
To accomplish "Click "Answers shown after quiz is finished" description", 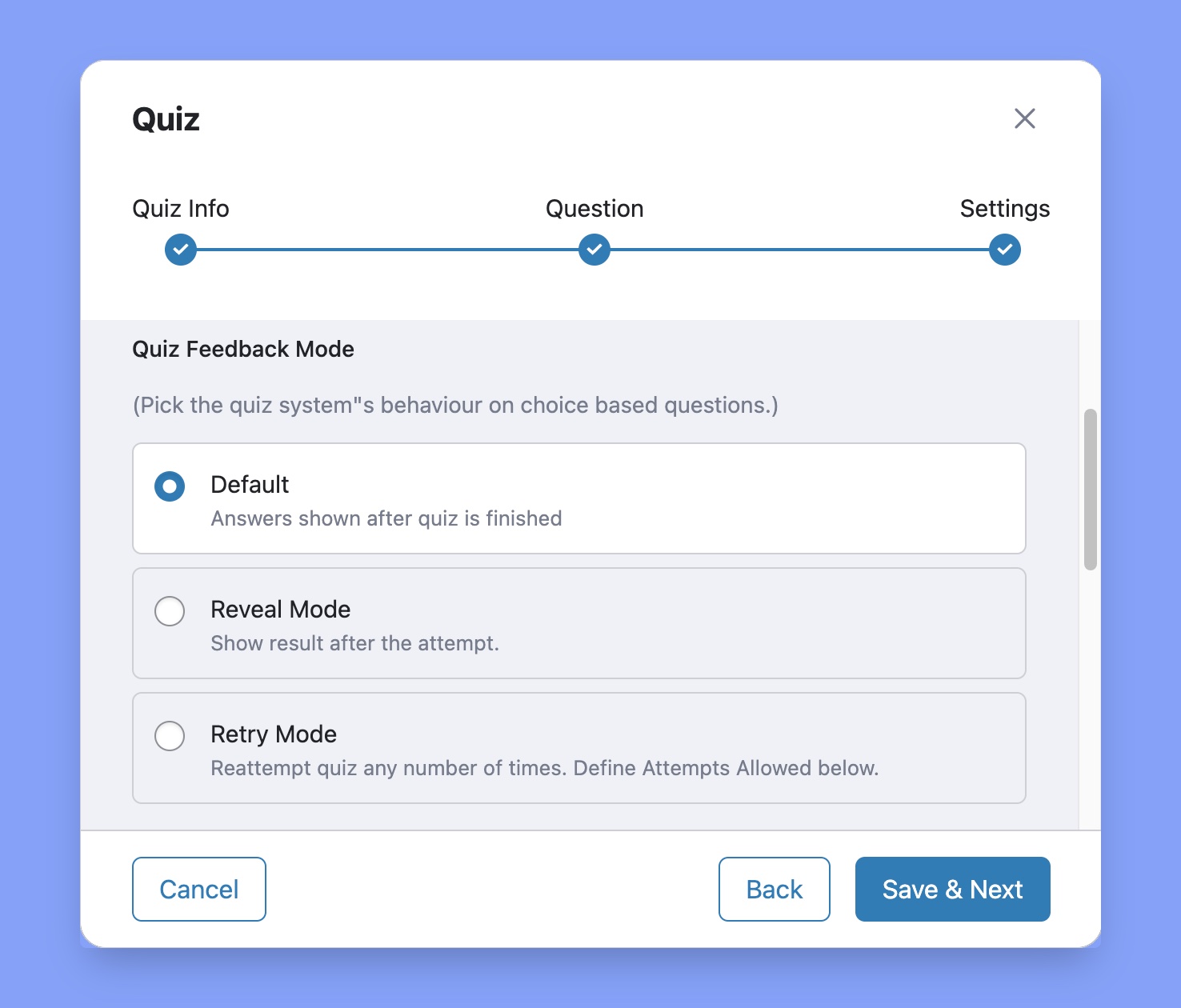I will tap(386, 518).
